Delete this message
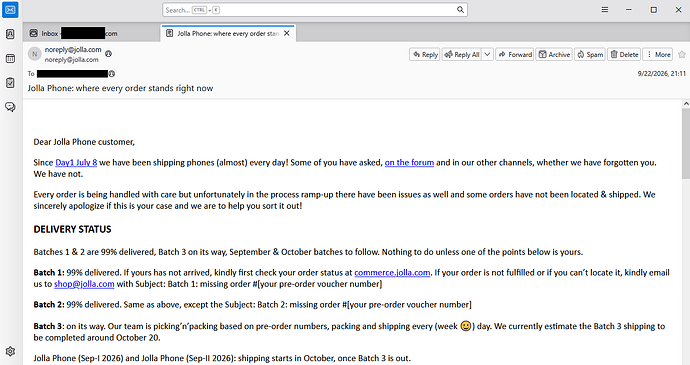Viewport: 690px width, 365px height. click(624, 55)
